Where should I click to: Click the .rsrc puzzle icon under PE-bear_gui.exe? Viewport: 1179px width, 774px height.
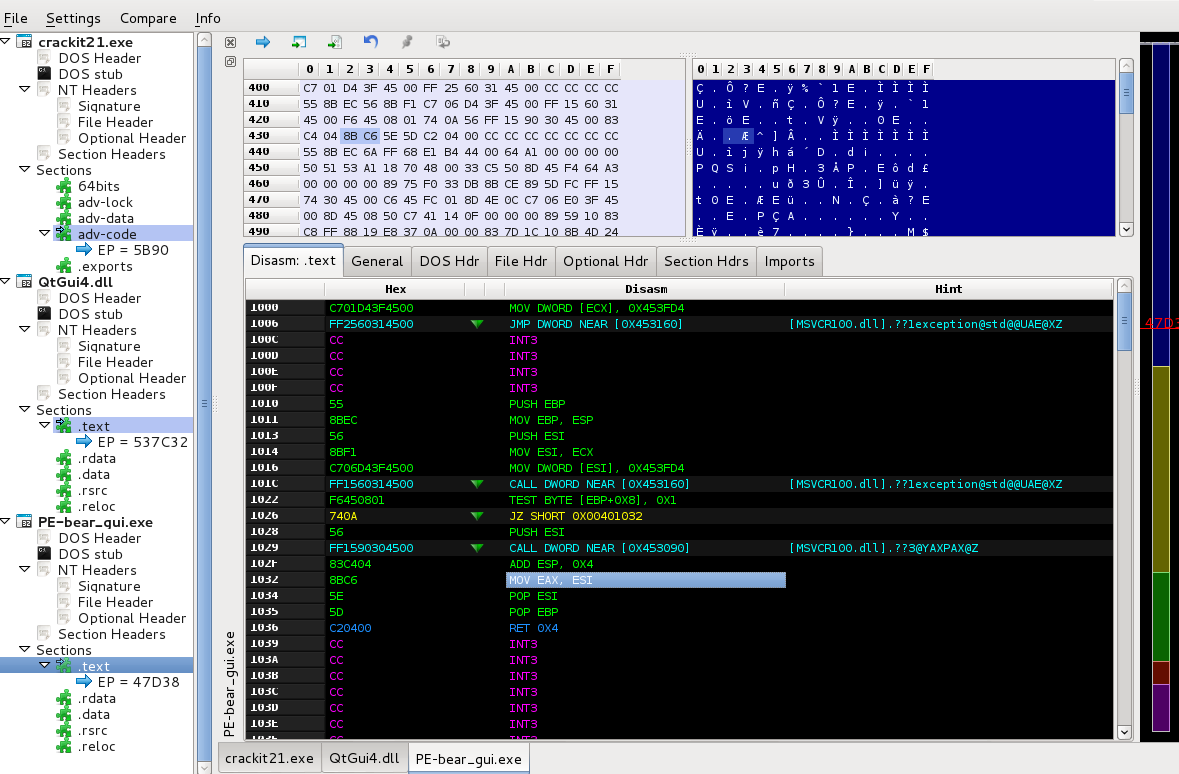pos(64,730)
